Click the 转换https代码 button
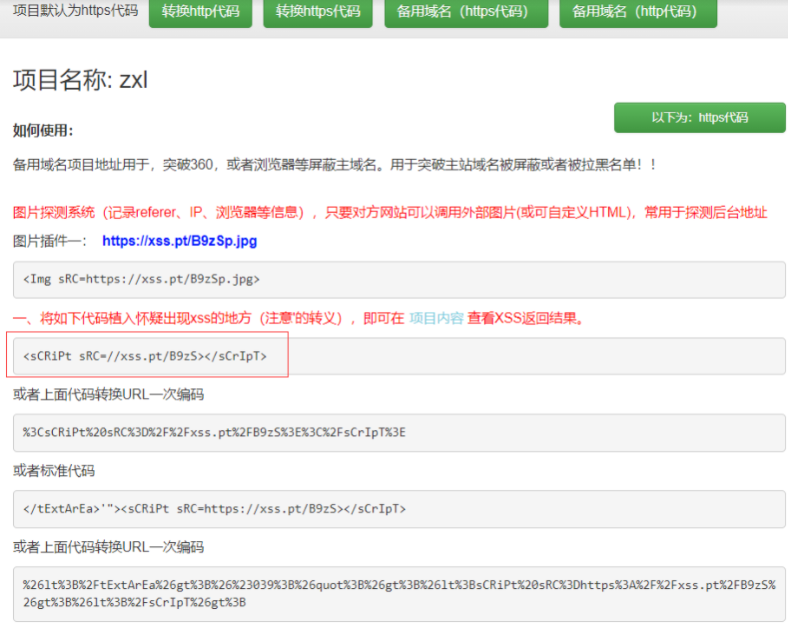This screenshot has width=788, height=624. point(318,12)
